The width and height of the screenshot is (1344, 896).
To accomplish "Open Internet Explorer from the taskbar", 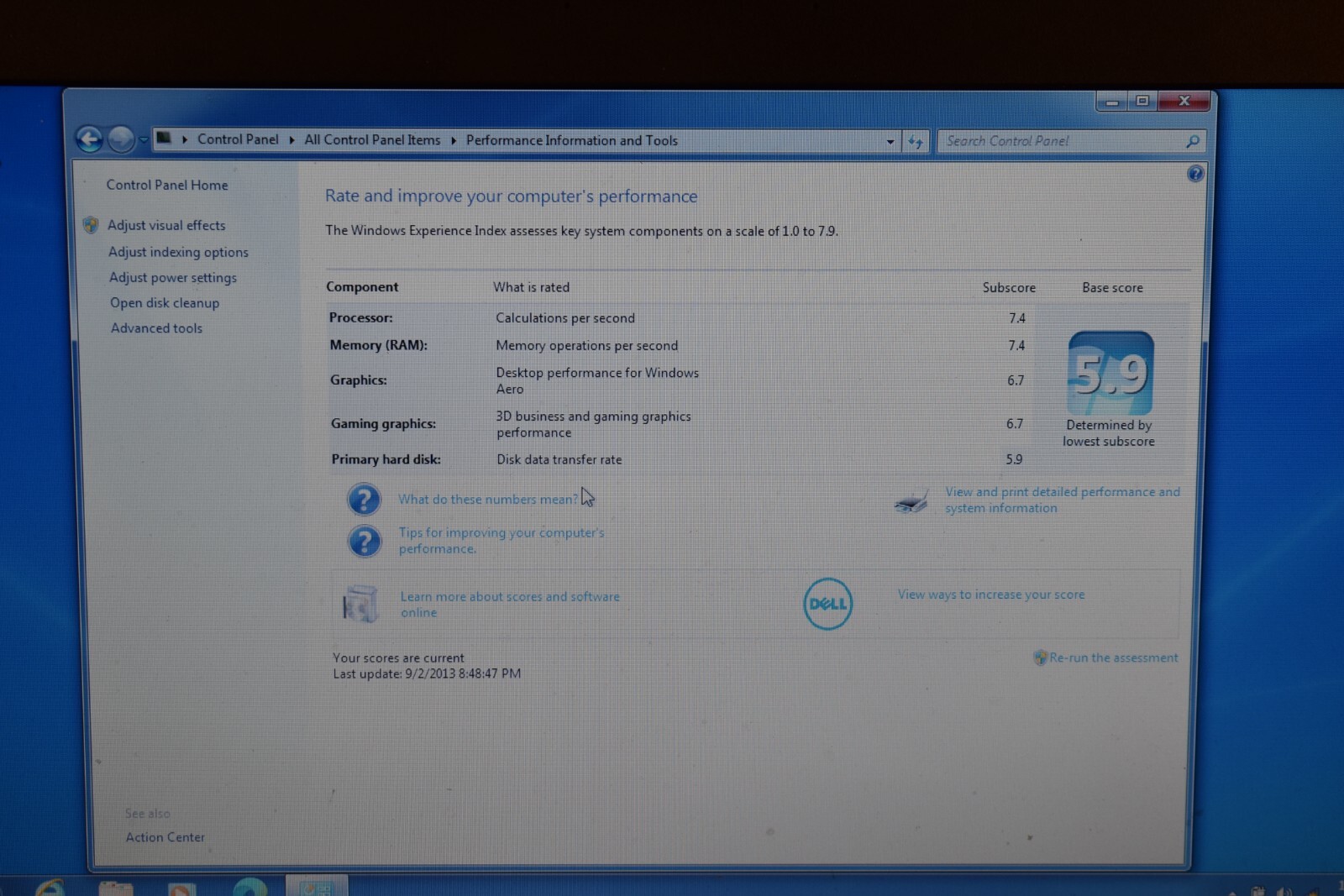I will (x=50, y=888).
